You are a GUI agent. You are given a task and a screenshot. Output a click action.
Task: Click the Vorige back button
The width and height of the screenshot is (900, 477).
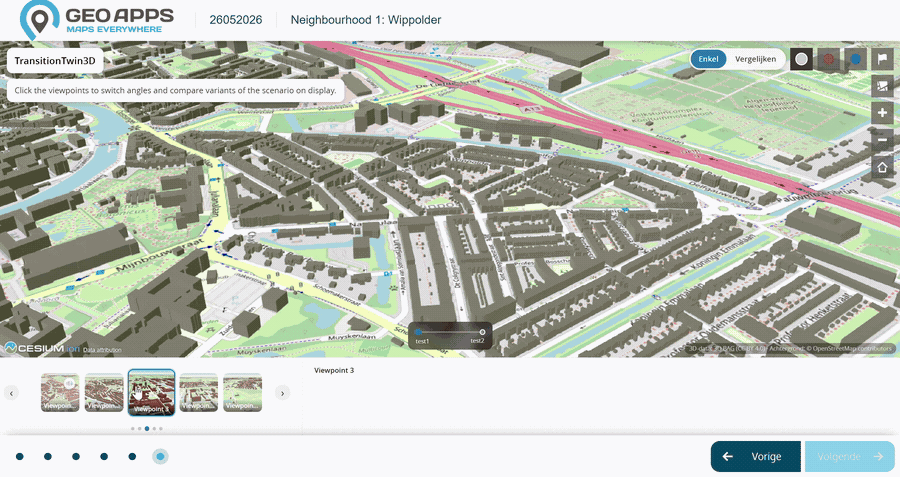pos(755,456)
